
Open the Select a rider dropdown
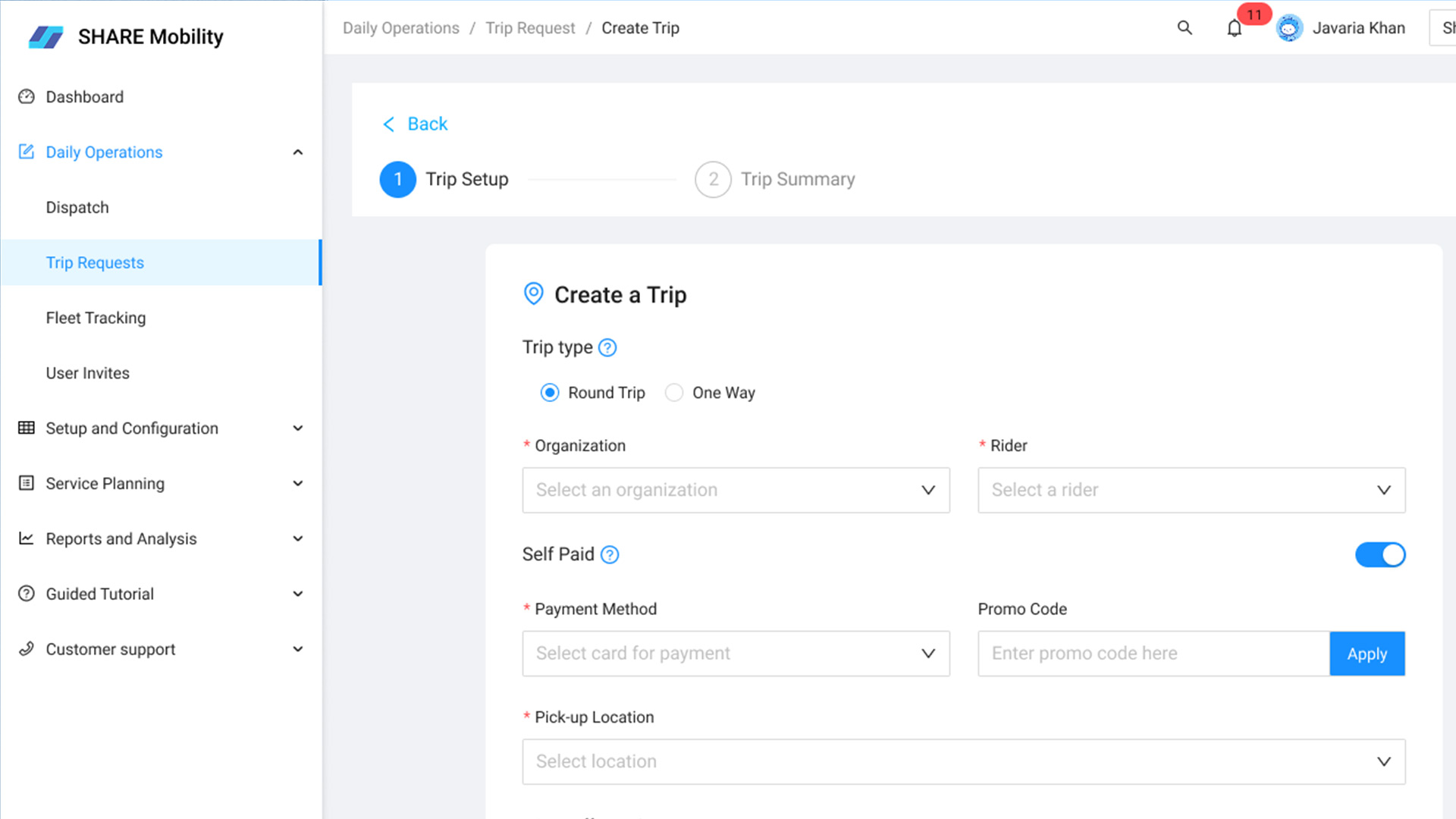[x=1191, y=490]
